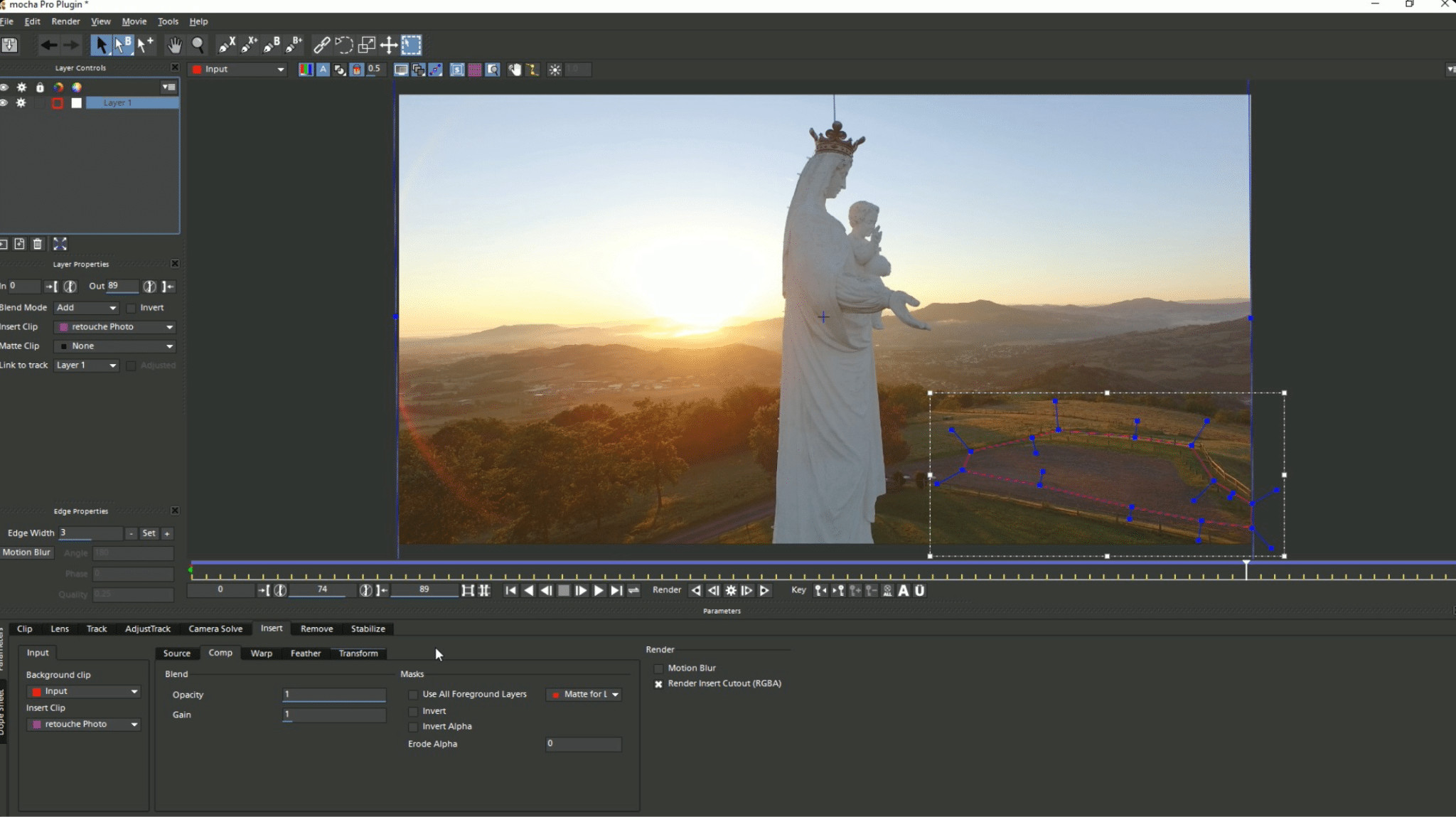
Task: Open the Transform sub-tab
Action: click(x=358, y=653)
